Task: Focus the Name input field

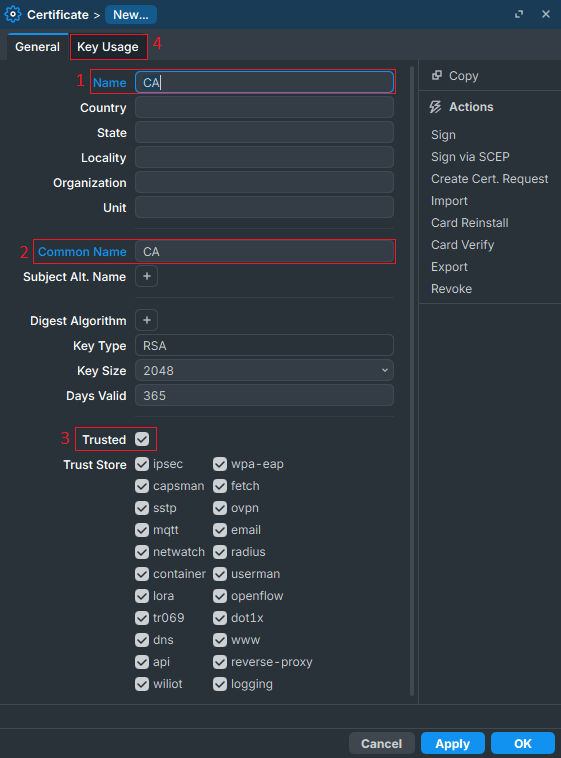Action: pos(264,82)
